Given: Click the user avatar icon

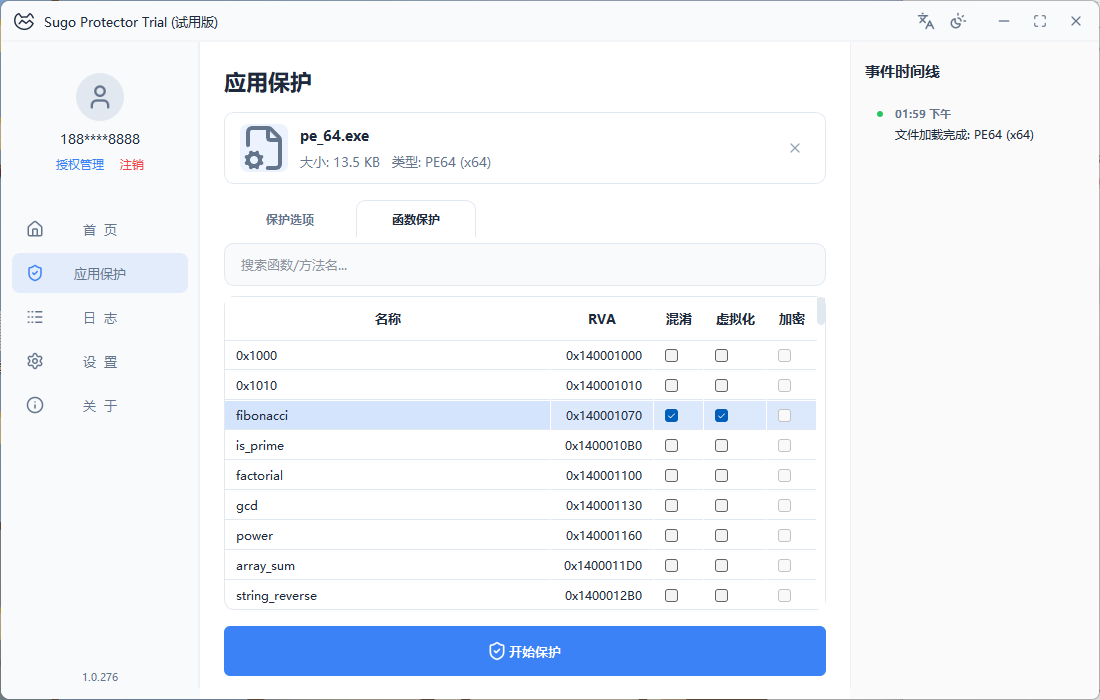Looking at the screenshot, I should tap(100, 97).
